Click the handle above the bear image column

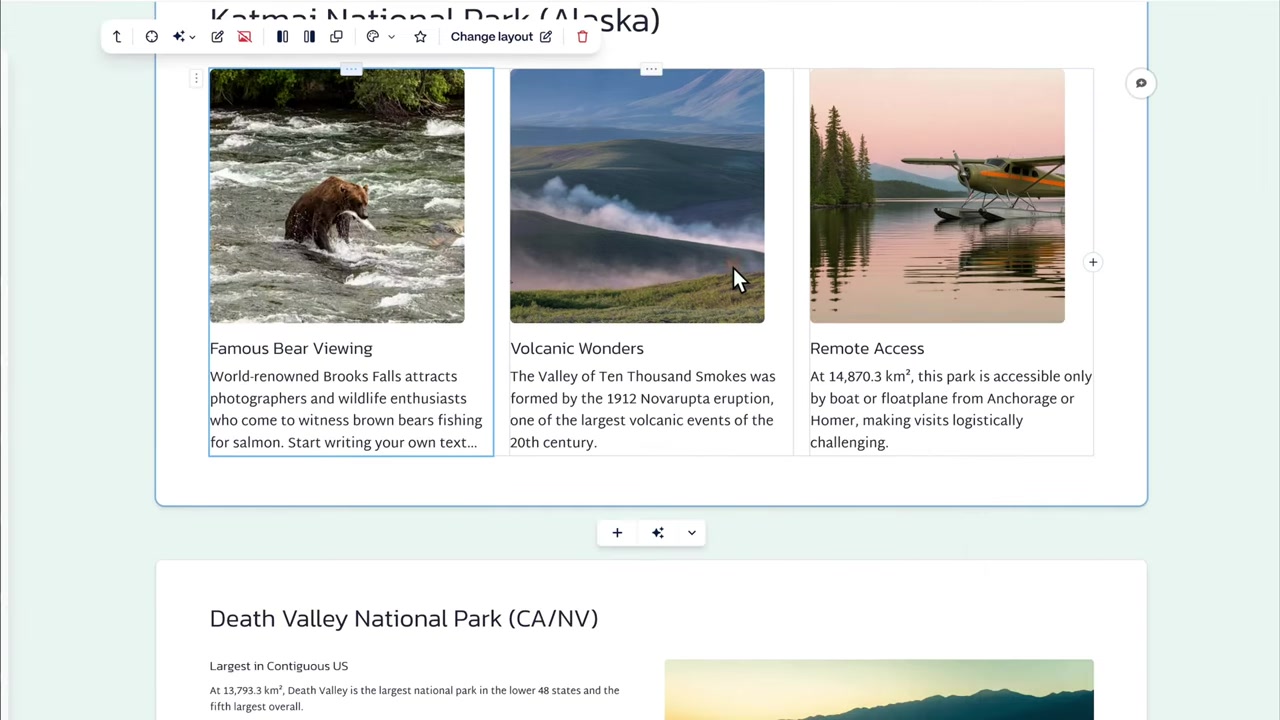(351, 69)
